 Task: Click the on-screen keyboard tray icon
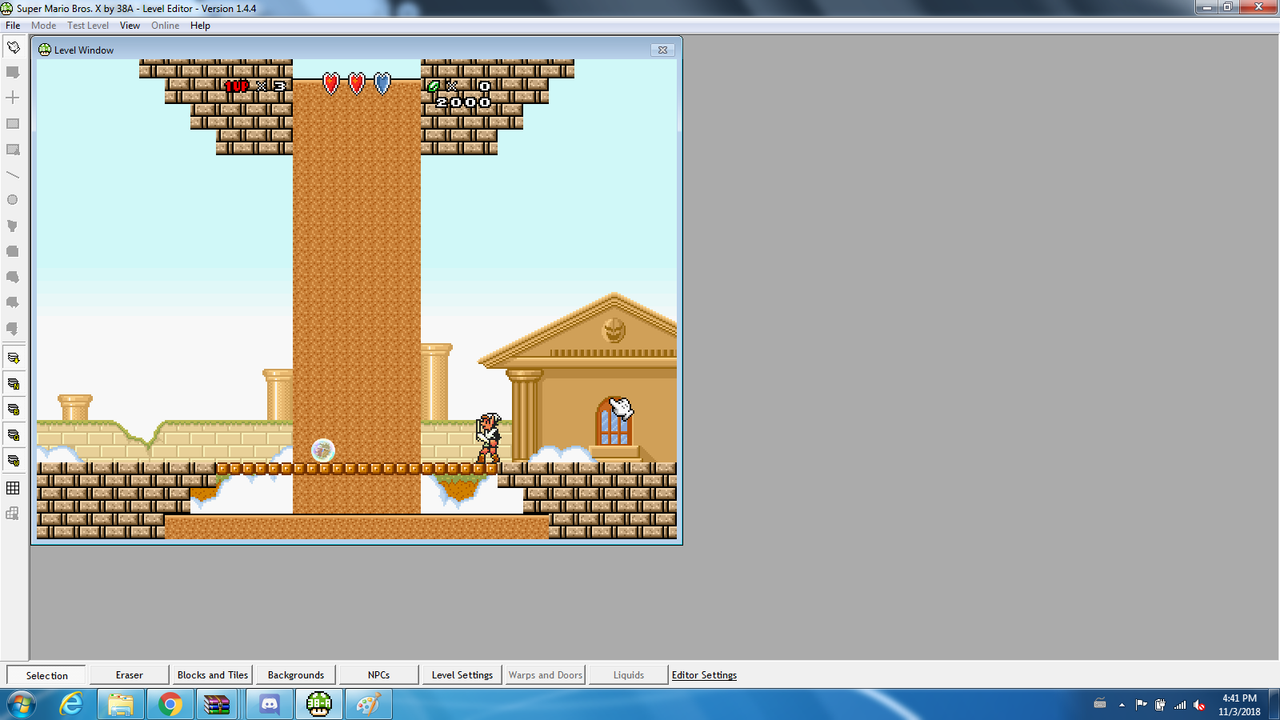pos(1100,703)
